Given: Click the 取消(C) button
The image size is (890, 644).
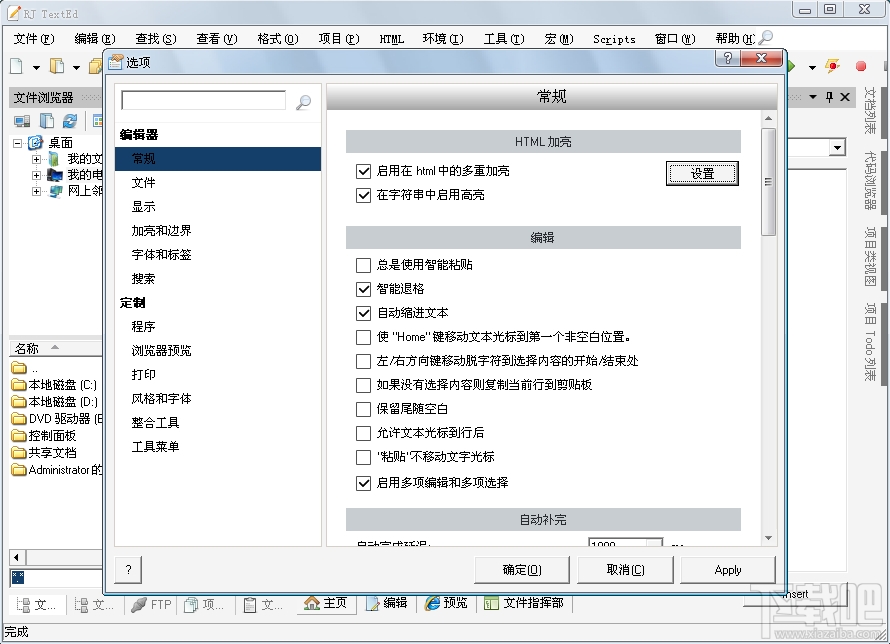Looking at the screenshot, I should pos(625,570).
